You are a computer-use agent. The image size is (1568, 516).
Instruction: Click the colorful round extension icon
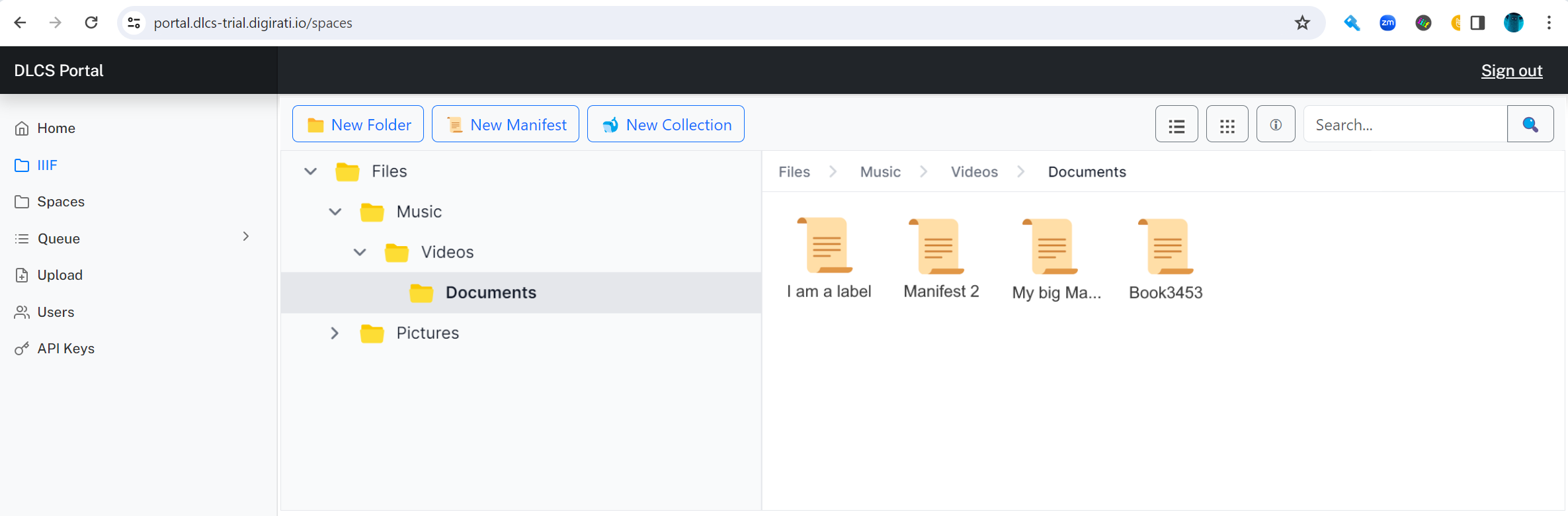1423,23
